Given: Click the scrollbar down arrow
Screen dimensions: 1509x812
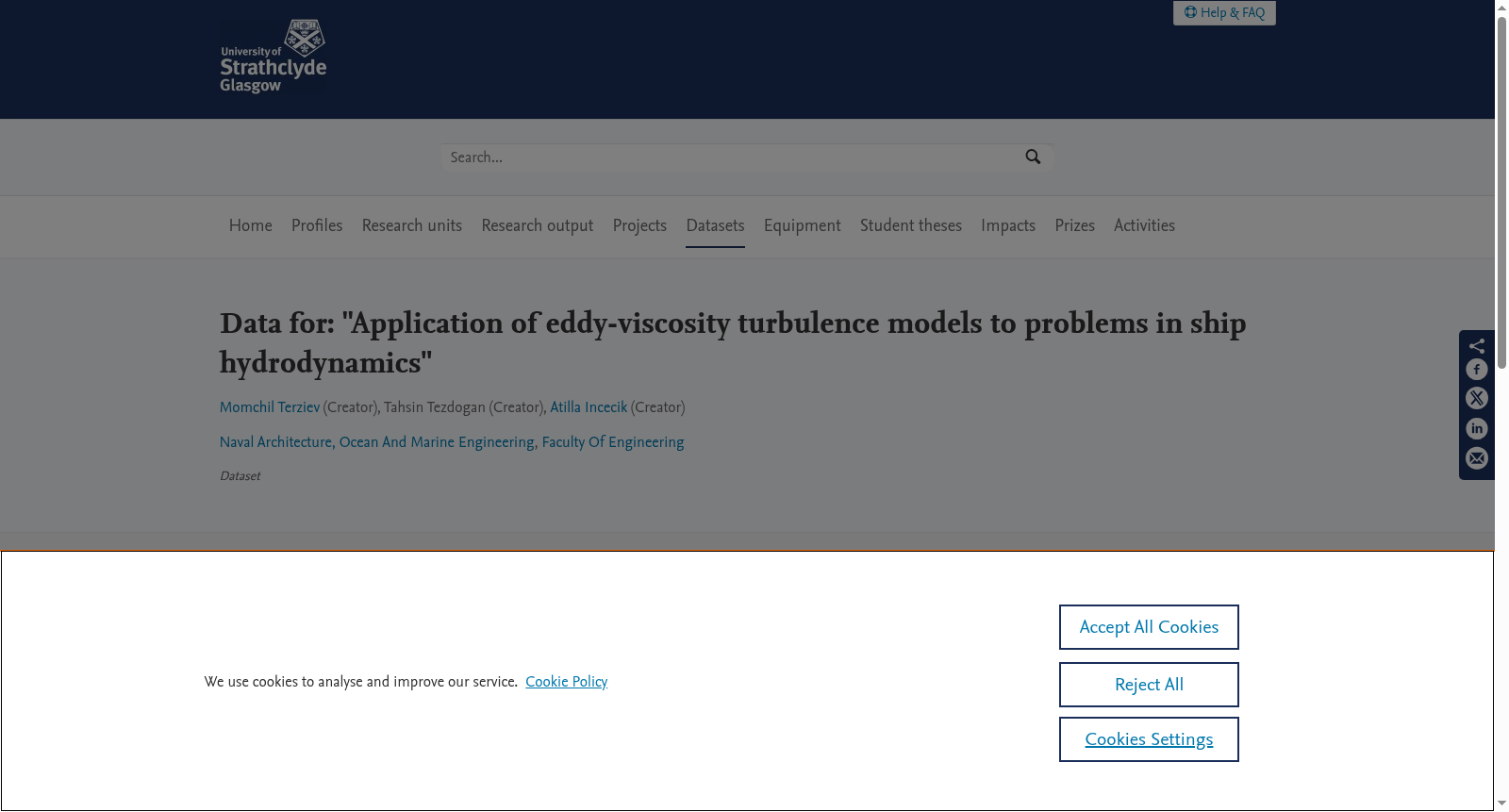Looking at the screenshot, I should (x=1501, y=804).
